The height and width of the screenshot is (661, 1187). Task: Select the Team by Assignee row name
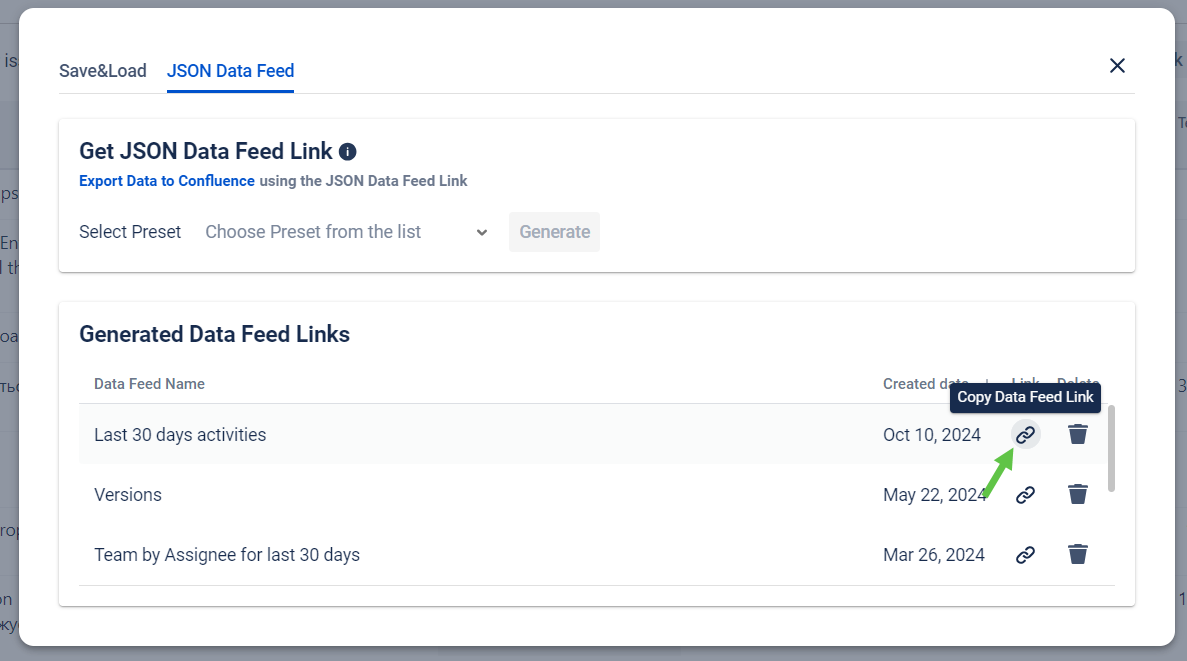tap(227, 555)
